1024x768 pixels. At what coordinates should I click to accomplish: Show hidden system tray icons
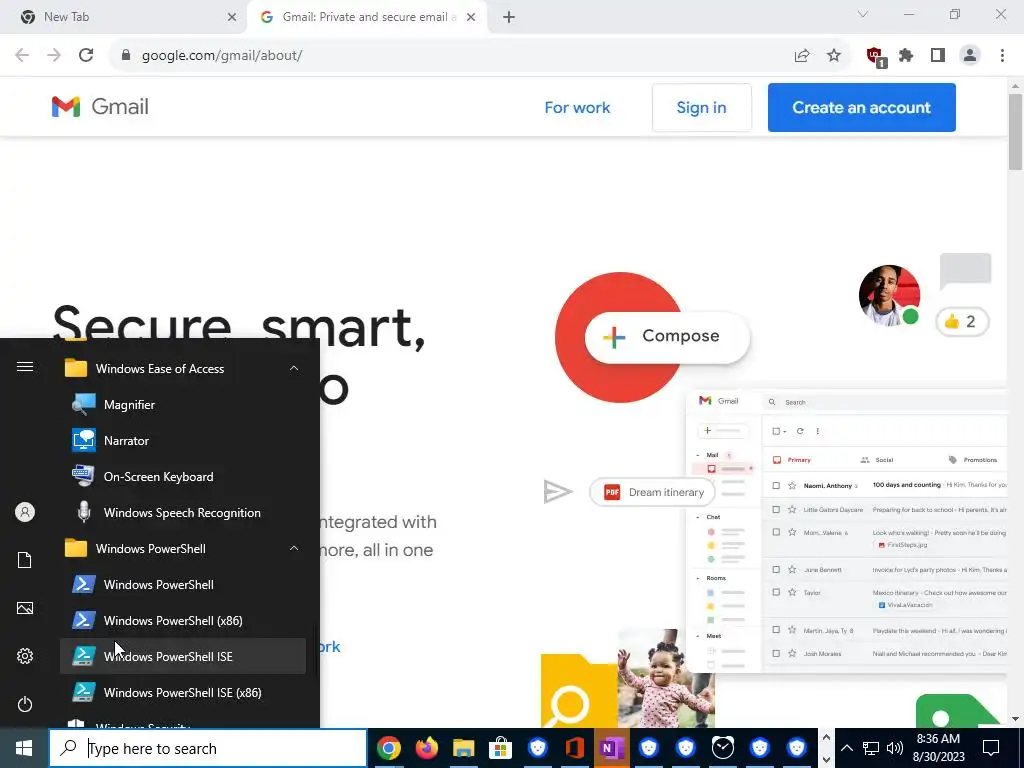(846, 748)
